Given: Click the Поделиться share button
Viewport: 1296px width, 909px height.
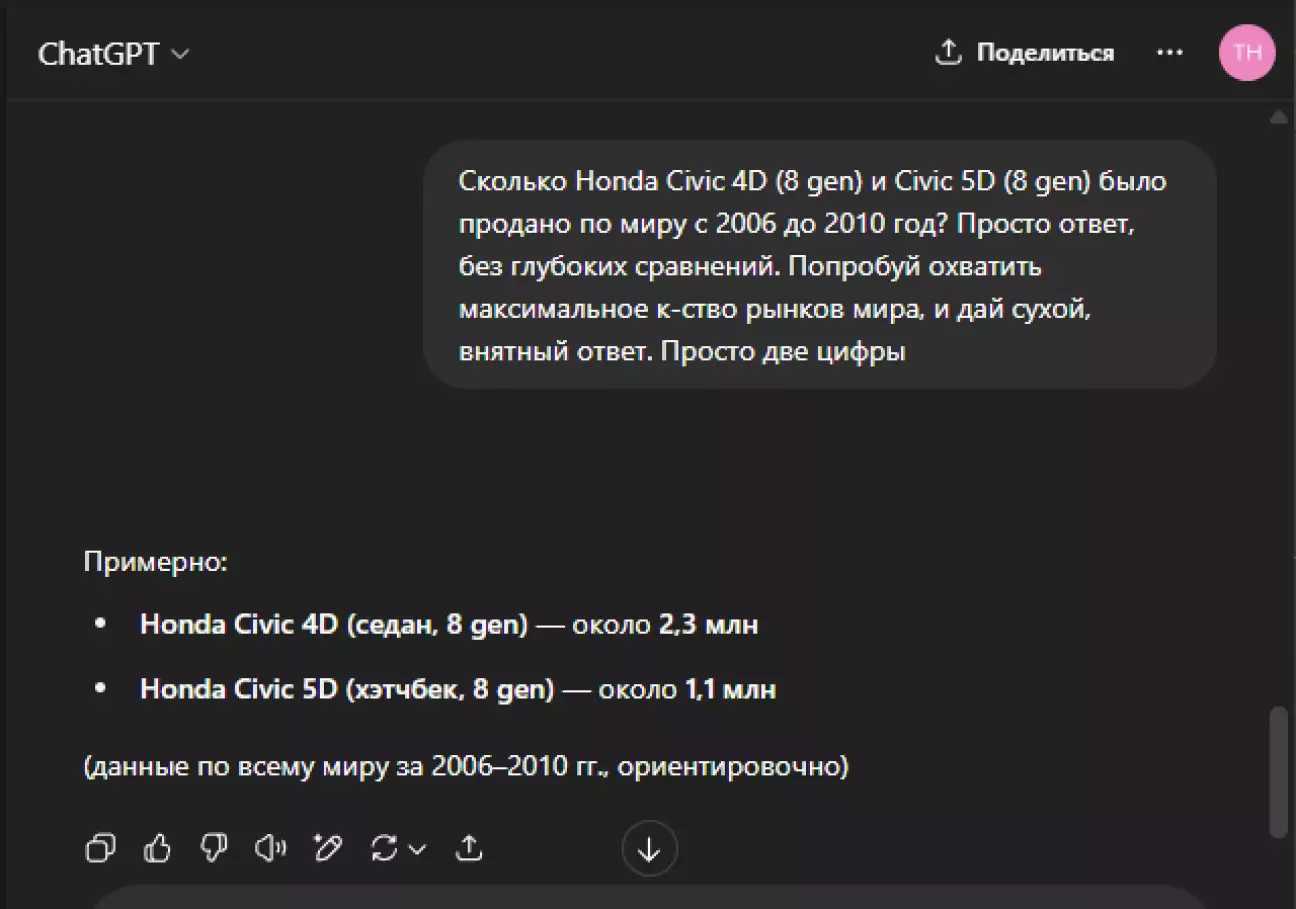Looking at the screenshot, I should [x=1024, y=53].
